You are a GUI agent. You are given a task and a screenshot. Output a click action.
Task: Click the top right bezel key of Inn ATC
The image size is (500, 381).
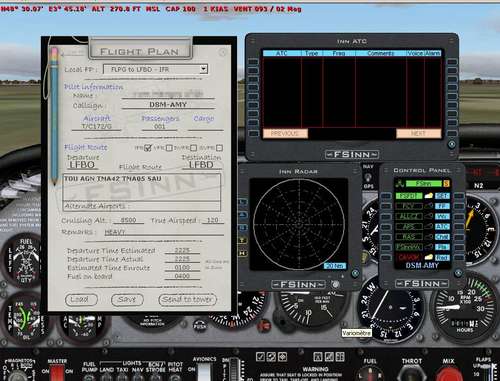tap(452, 62)
